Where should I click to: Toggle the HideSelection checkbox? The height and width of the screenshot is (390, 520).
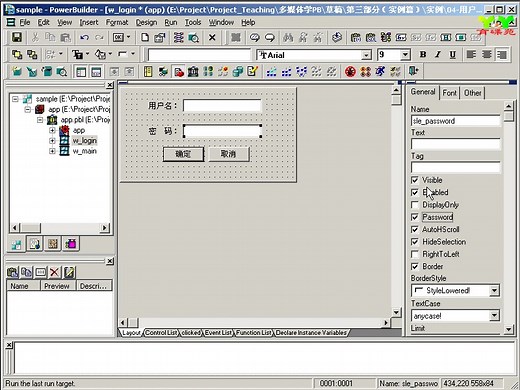415,242
